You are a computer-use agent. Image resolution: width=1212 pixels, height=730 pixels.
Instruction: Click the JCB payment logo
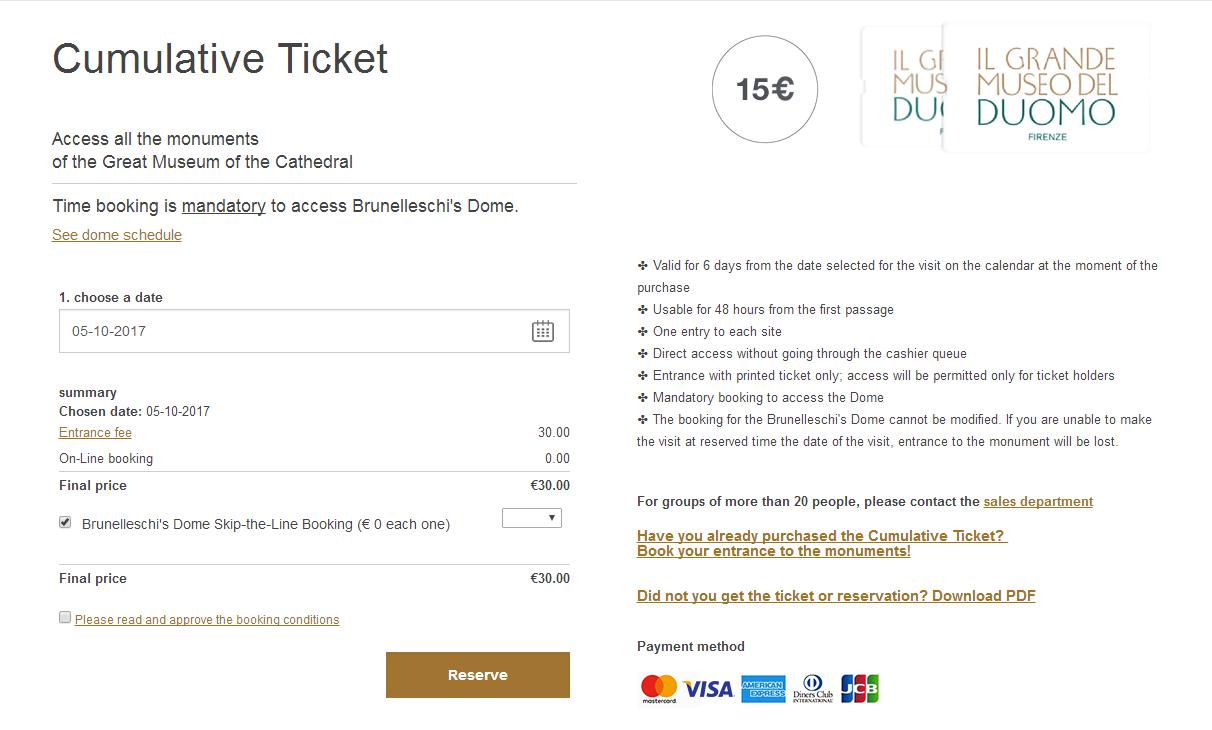[x=860, y=688]
